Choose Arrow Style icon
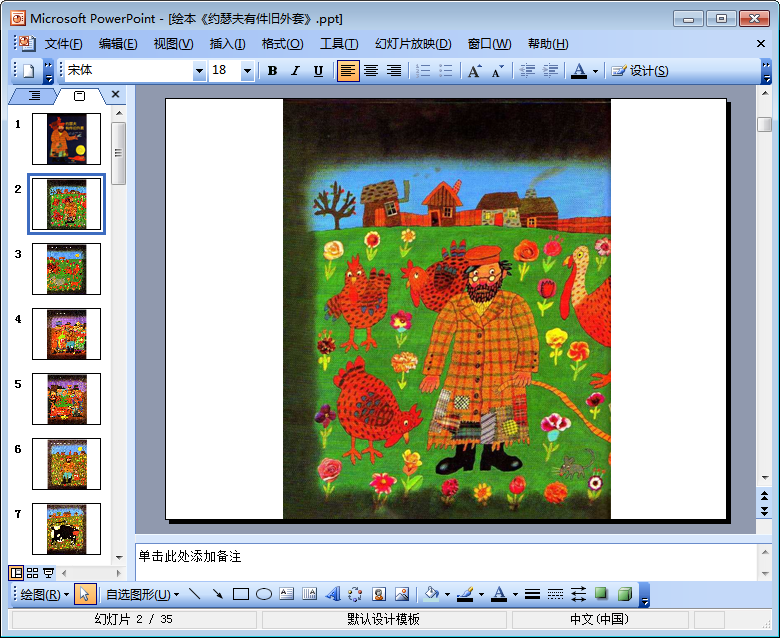 click(578, 594)
